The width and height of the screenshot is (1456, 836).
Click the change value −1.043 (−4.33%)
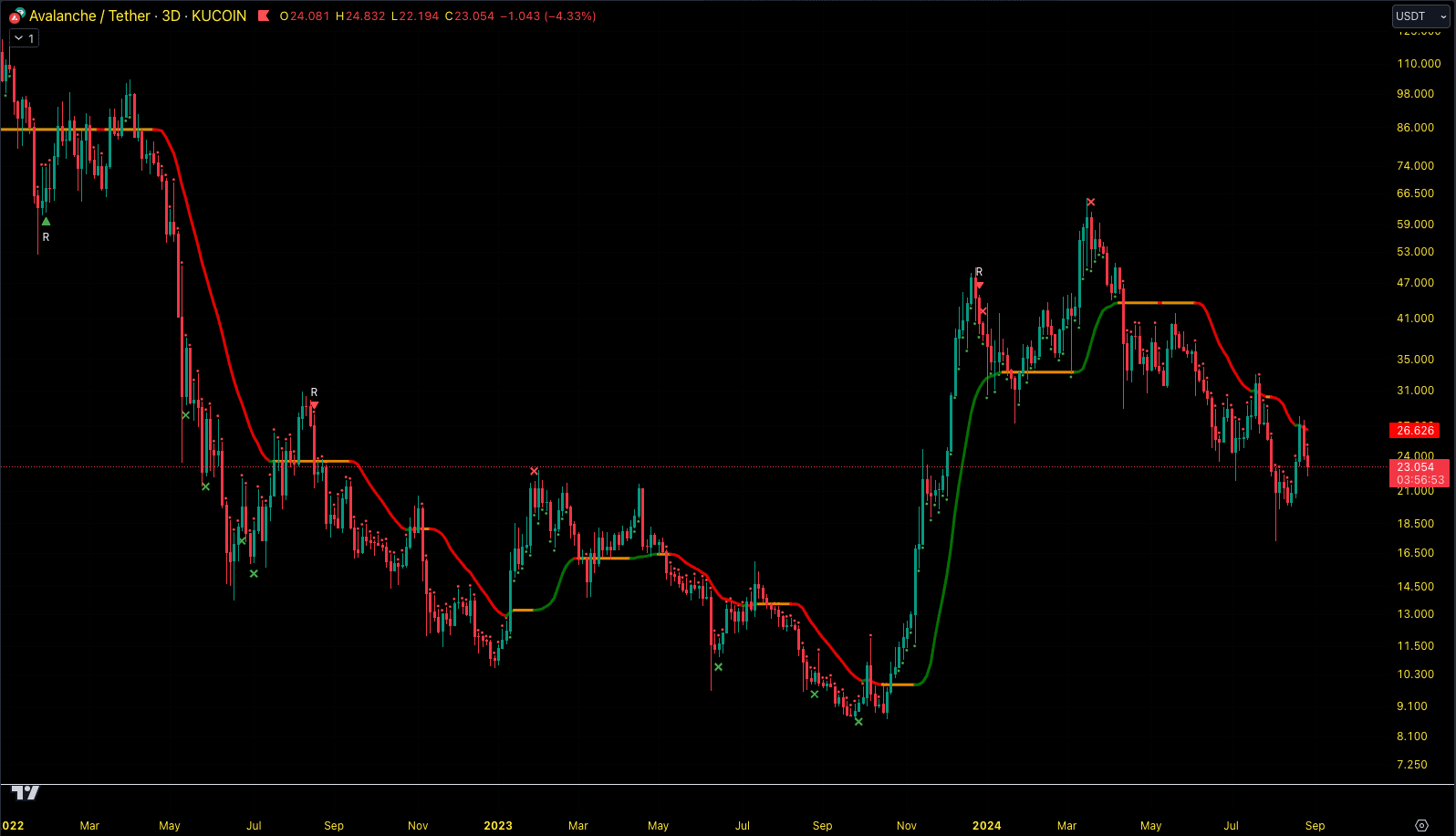tap(548, 16)
